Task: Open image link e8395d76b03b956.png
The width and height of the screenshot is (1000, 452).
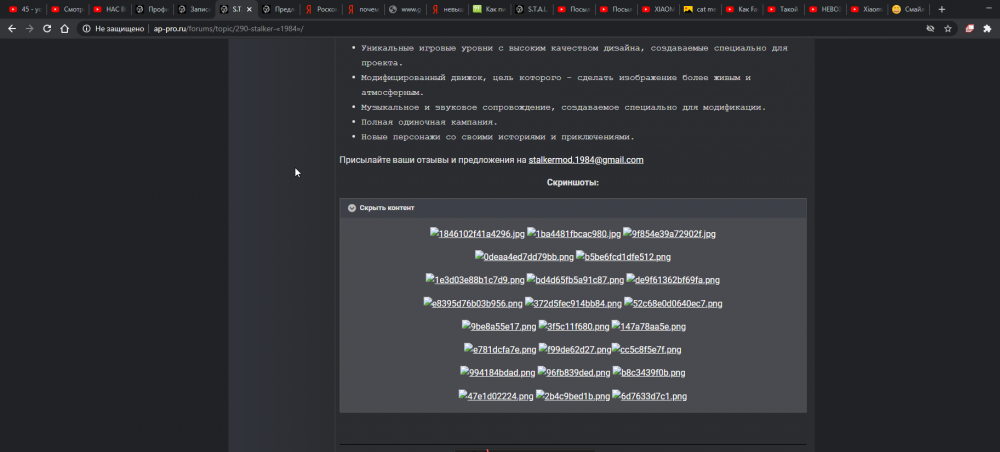Action: pyautogui.click(x=473, y=303)
